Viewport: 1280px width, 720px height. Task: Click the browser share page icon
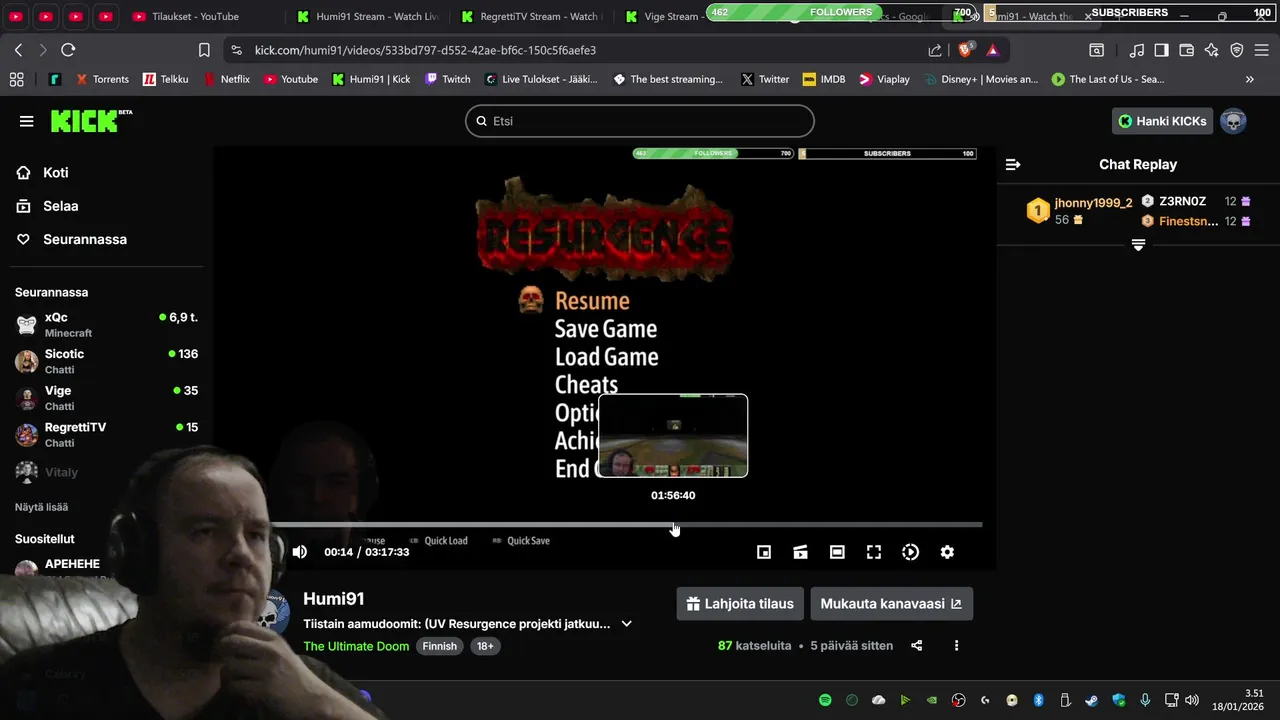click(935, 50)
